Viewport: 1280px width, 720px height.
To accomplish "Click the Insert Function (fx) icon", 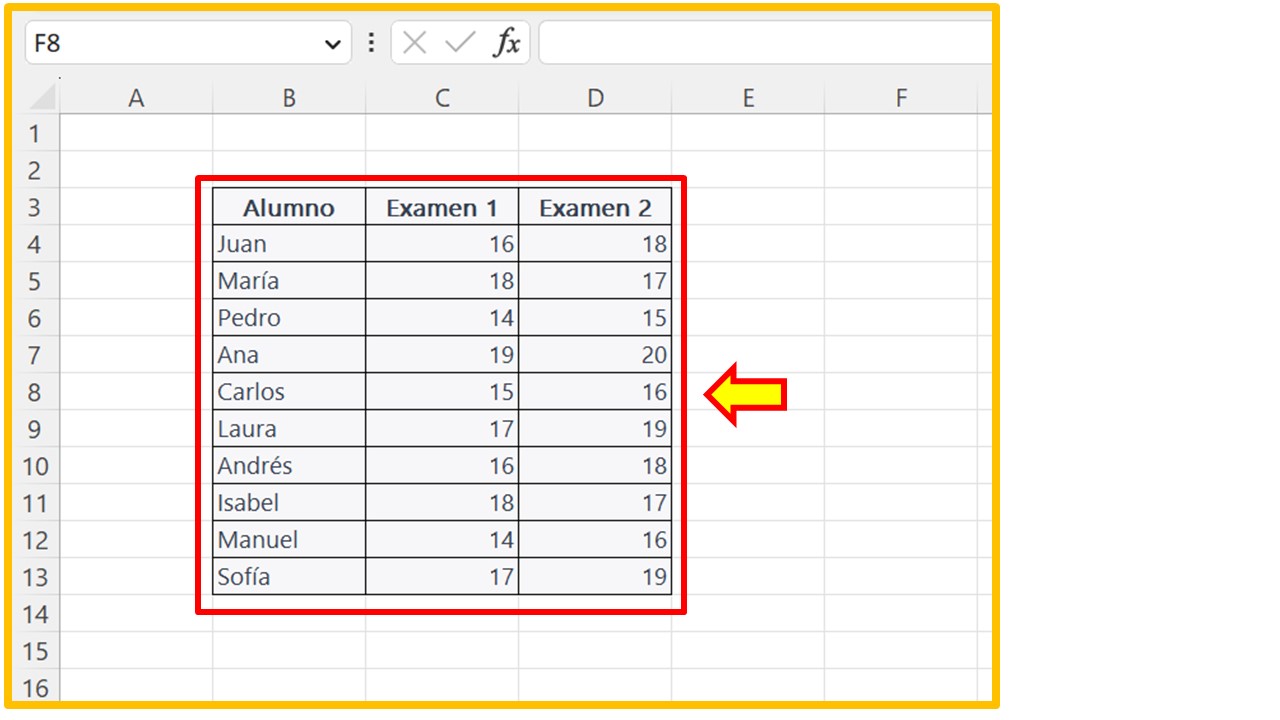I will click(508, 42).
